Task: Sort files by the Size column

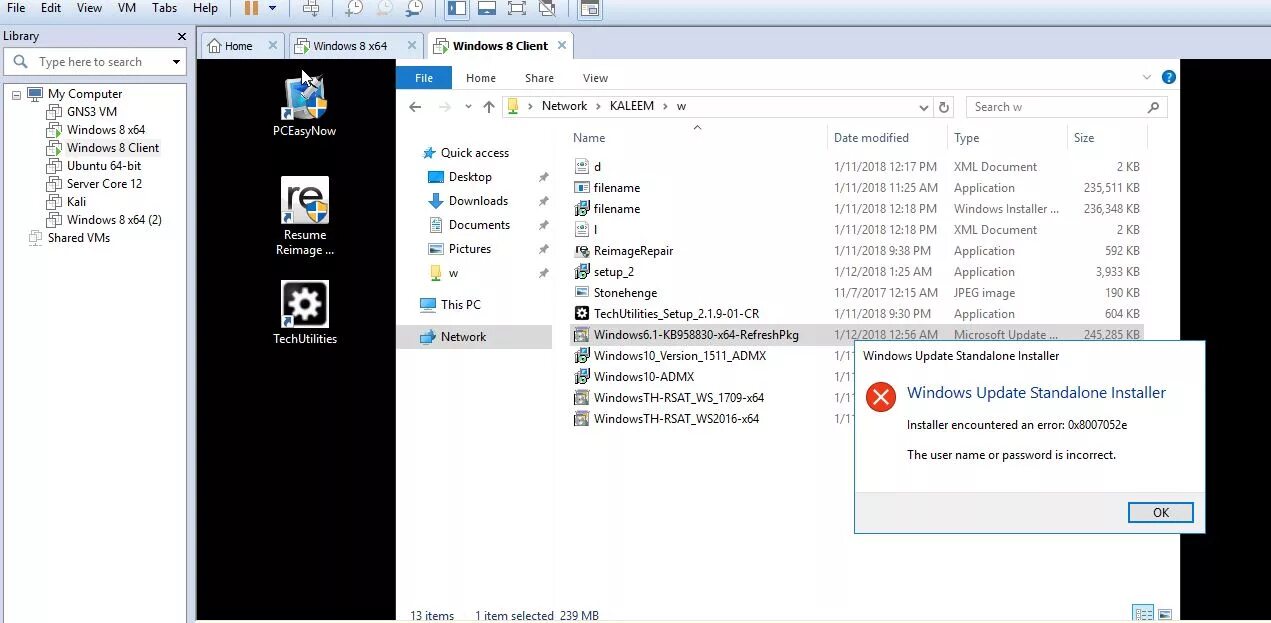Action: click(1084, 138)
